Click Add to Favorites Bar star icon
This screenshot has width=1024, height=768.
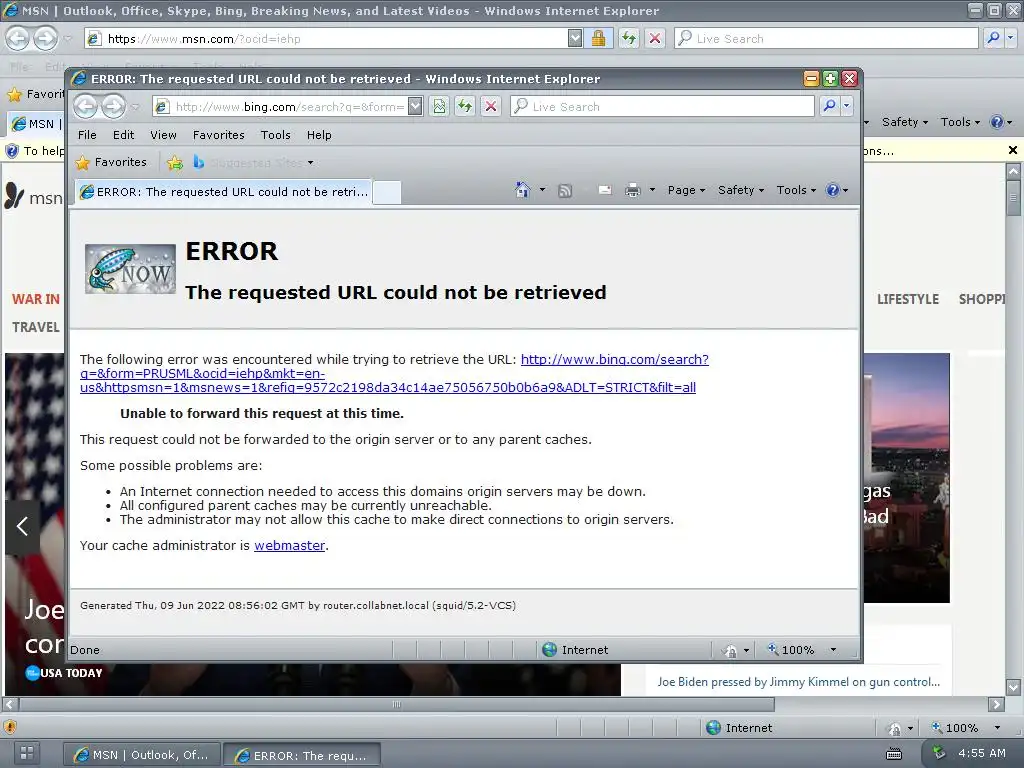coord(174,163)
